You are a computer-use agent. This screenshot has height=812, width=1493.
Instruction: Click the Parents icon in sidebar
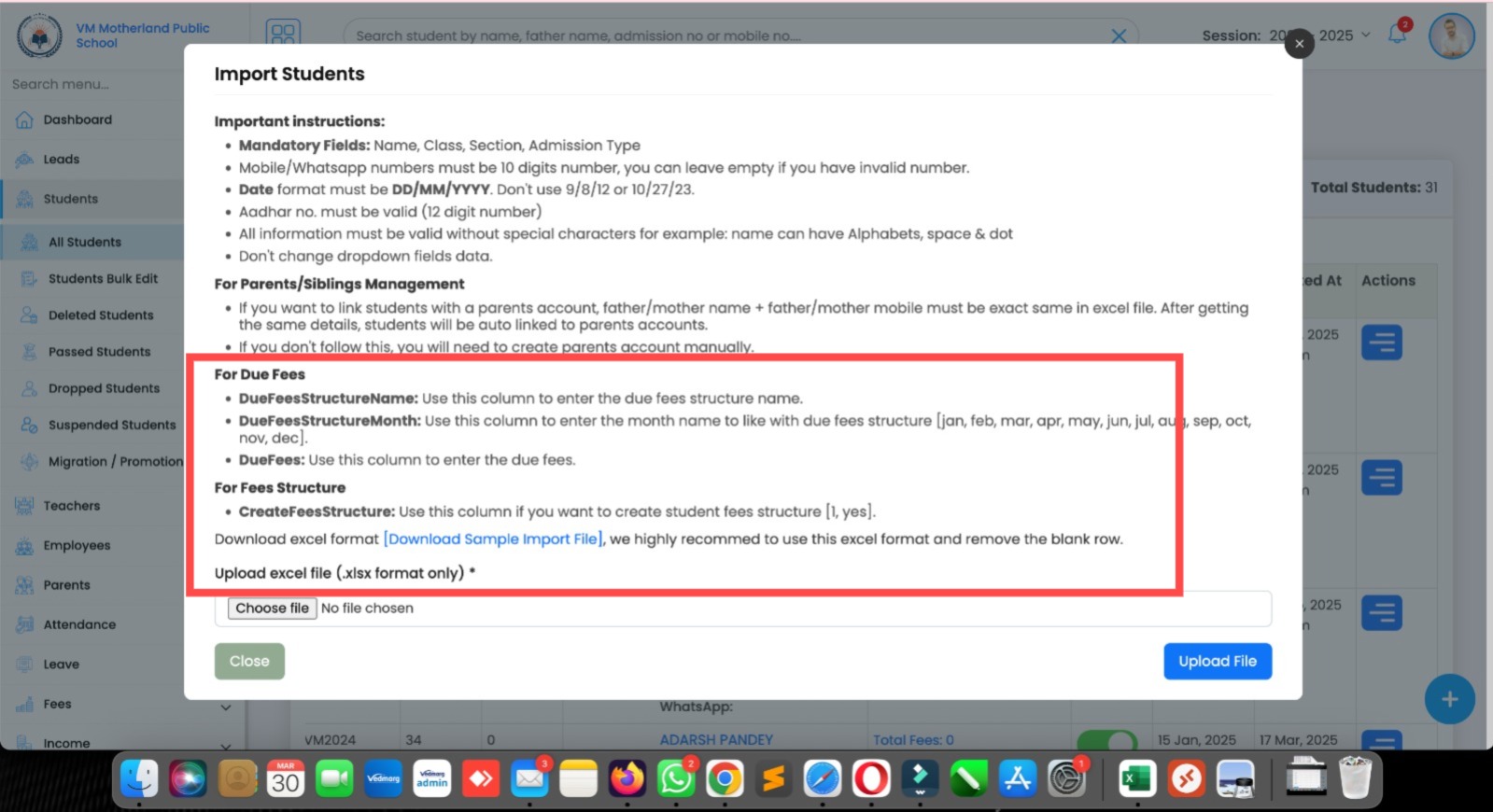(x=24, y=585)
